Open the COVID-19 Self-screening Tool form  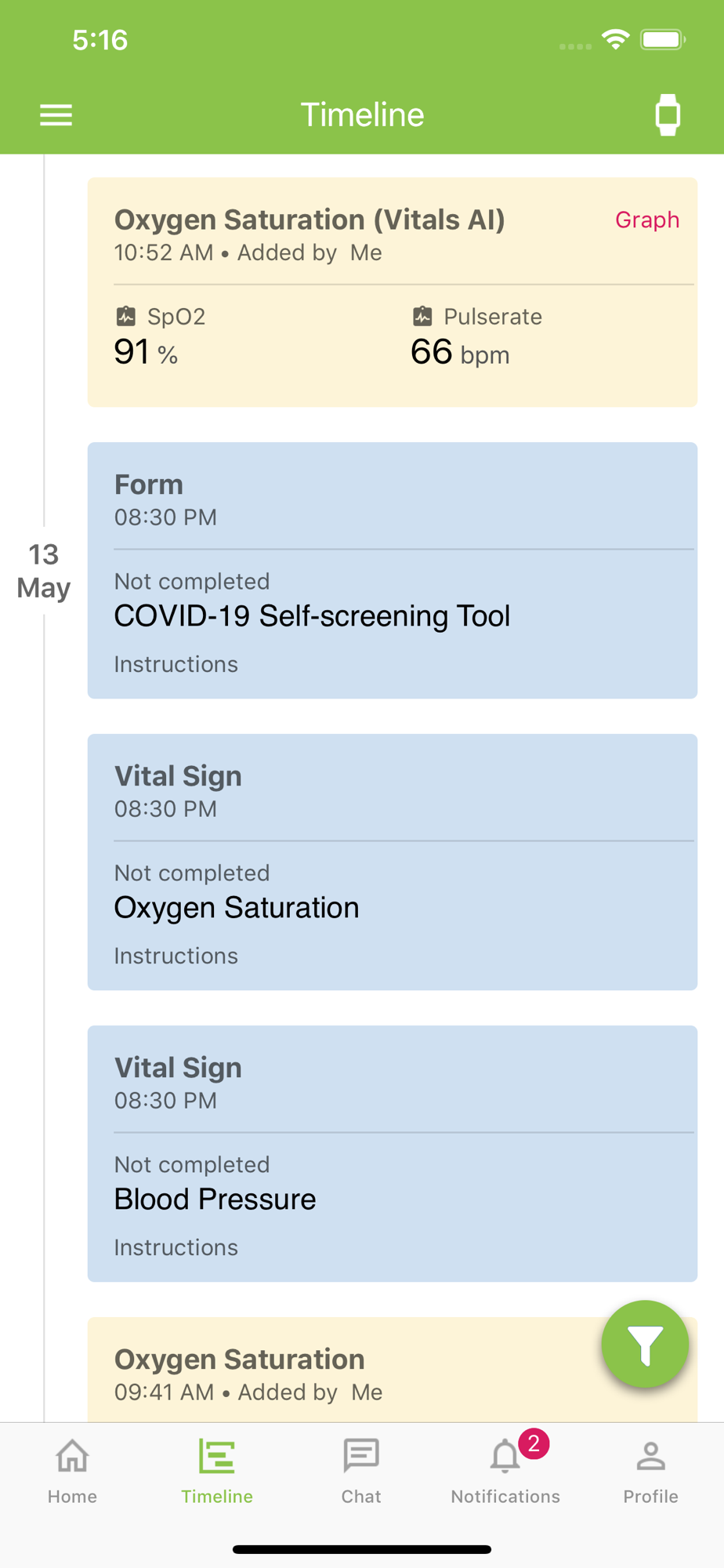pos(312,616)
